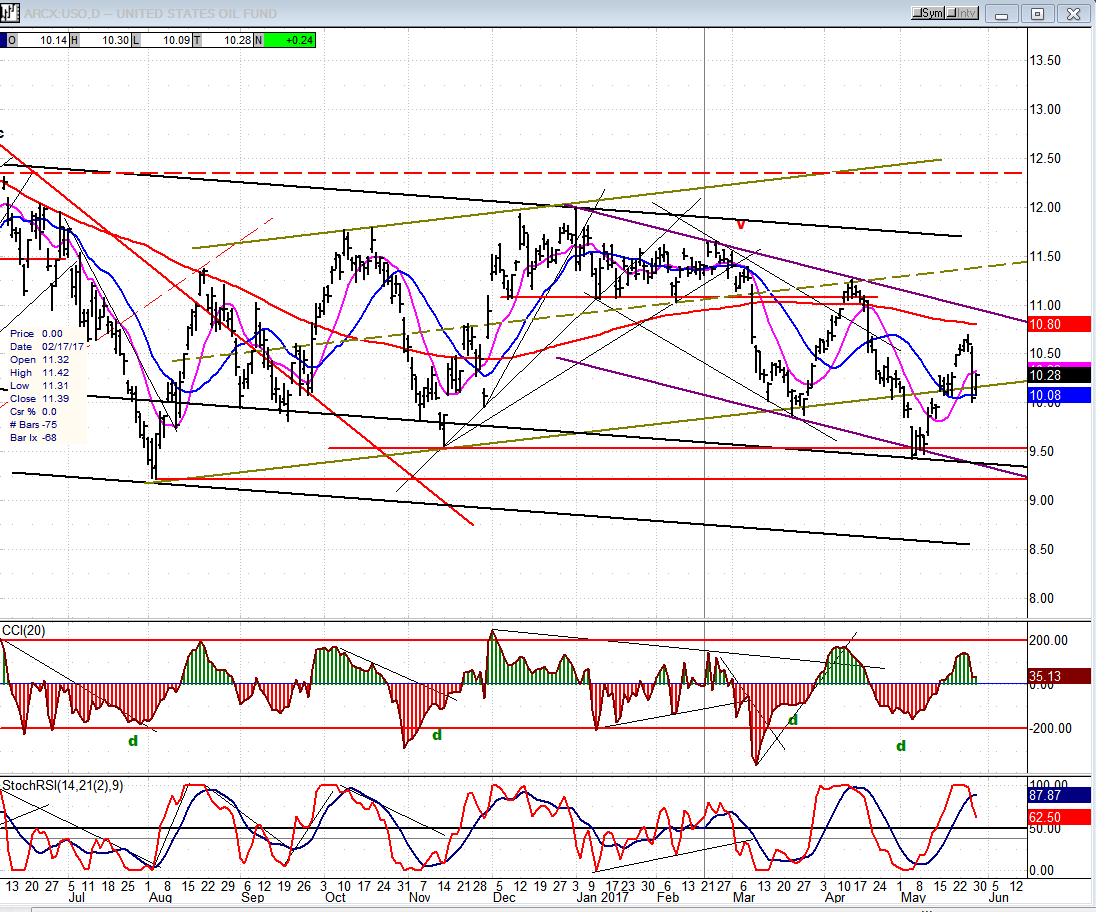Image resolution: width=1096 pixels, height=912 pixels.
Task: Close the United States Oil Fund chart
Action: [x=1074, y=13]
